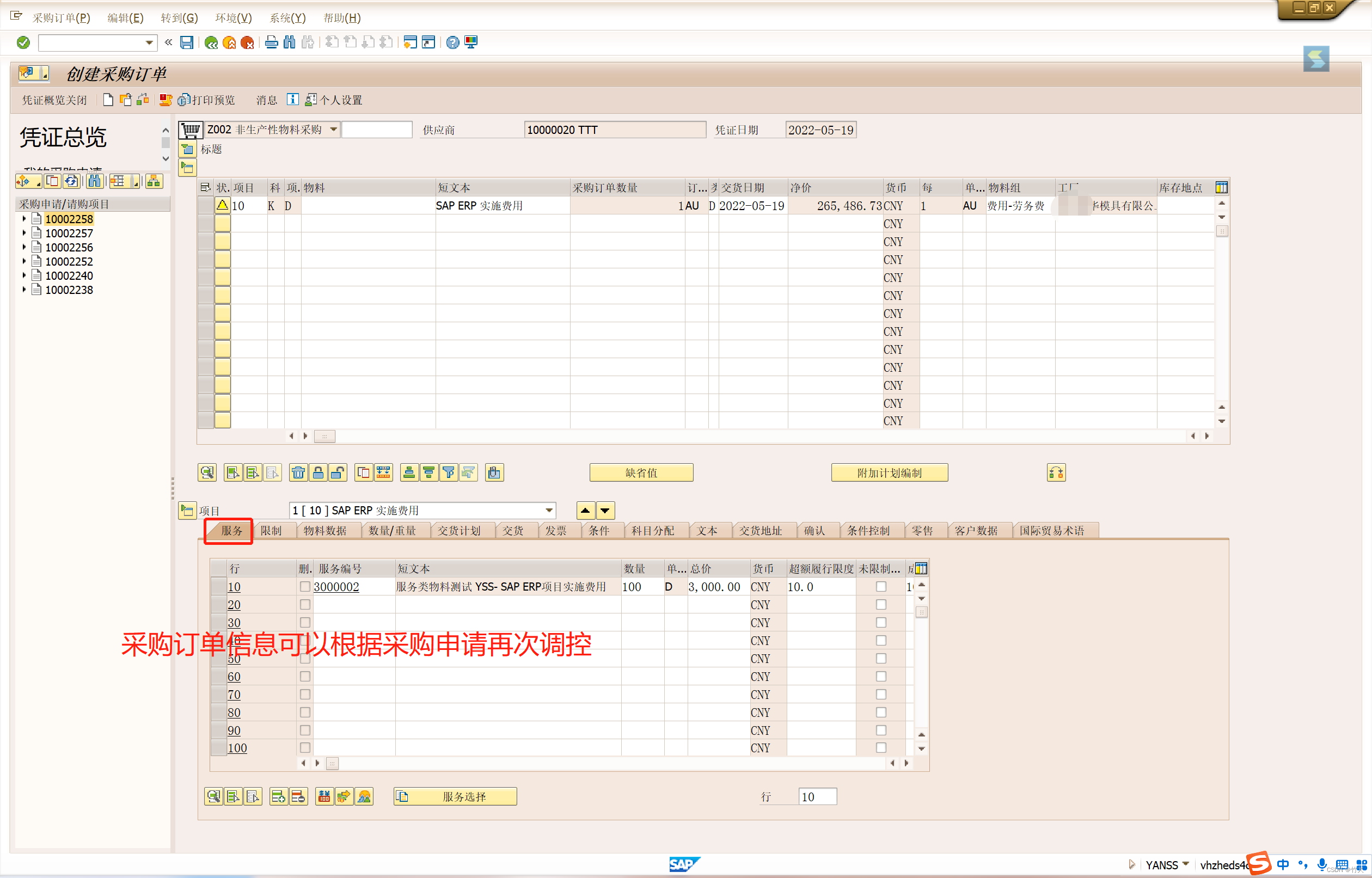The height and width of the screenshot is (878, 1372).
Task: Click the Help question mark icon
Action: pyautogui.click(x=452, y=42)
